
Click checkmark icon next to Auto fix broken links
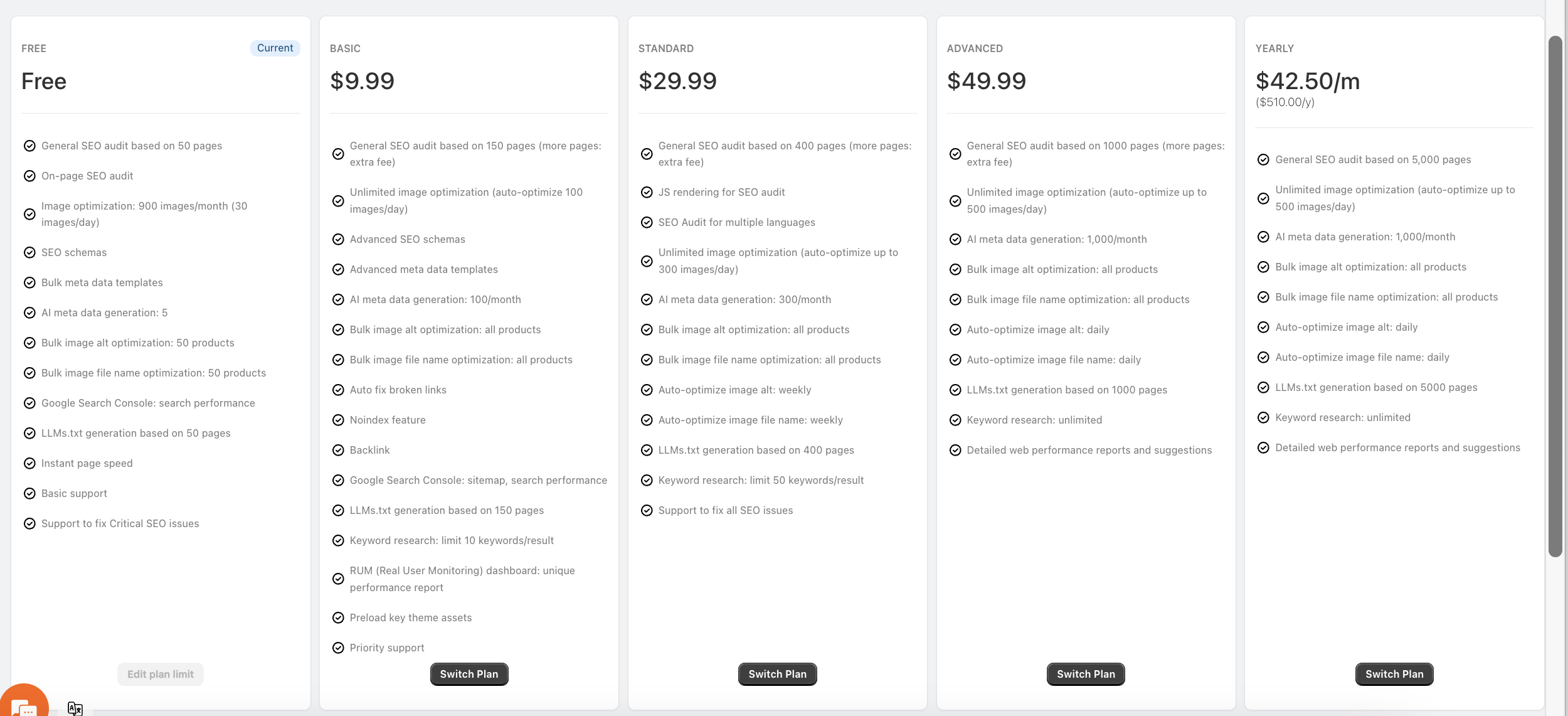(338, 390)
